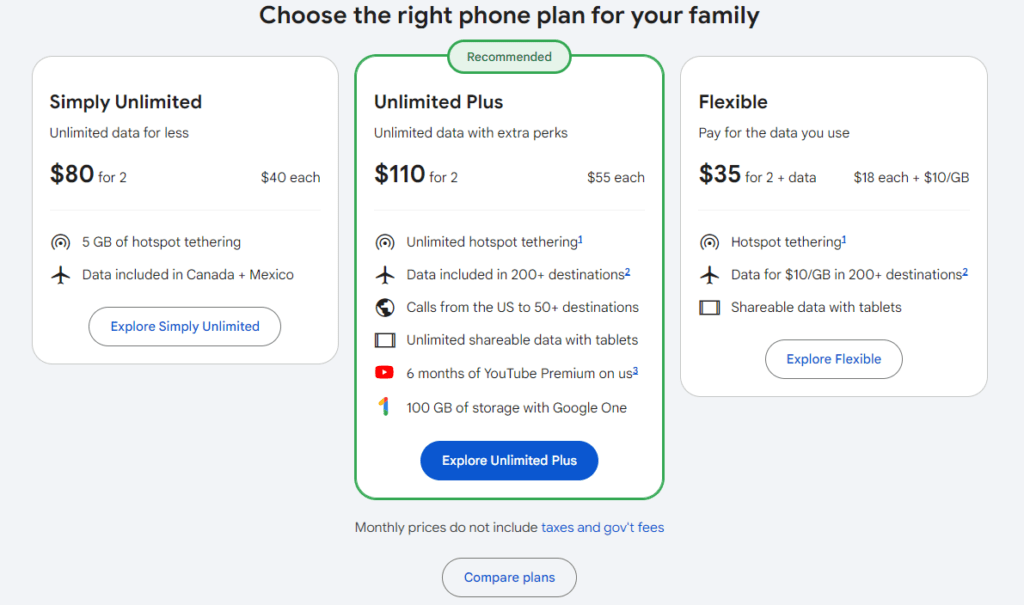Image resolution: width=1024 pixels, height=605 pixels.
Task: Select the Explore Flexible button
Action: click(834, 359)
